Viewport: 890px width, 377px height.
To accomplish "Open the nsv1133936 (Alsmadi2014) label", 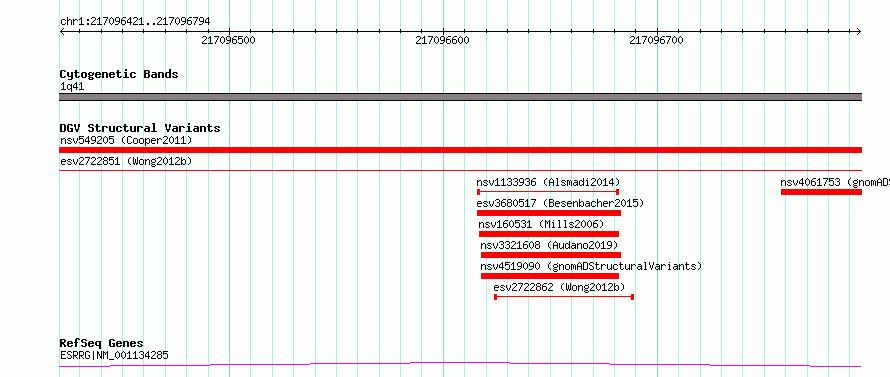I will 548,182.
